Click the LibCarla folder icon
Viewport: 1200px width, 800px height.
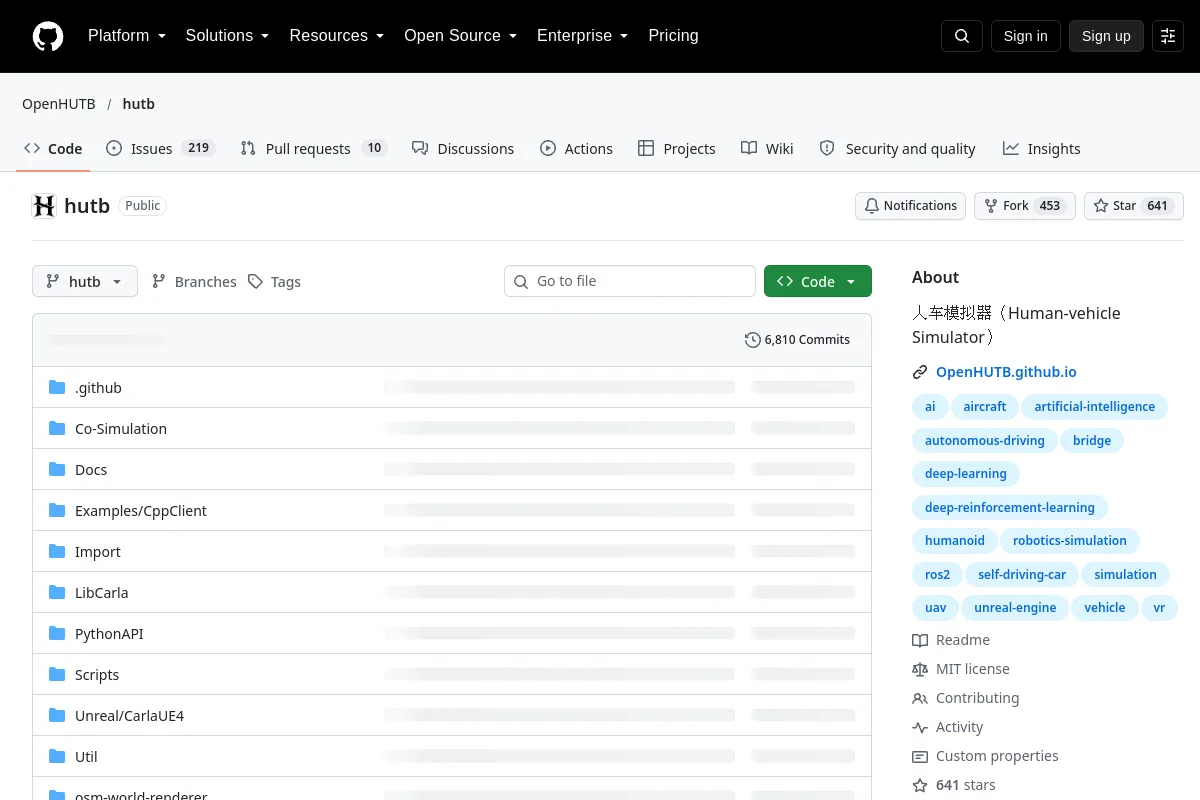[x=57, y=593]
